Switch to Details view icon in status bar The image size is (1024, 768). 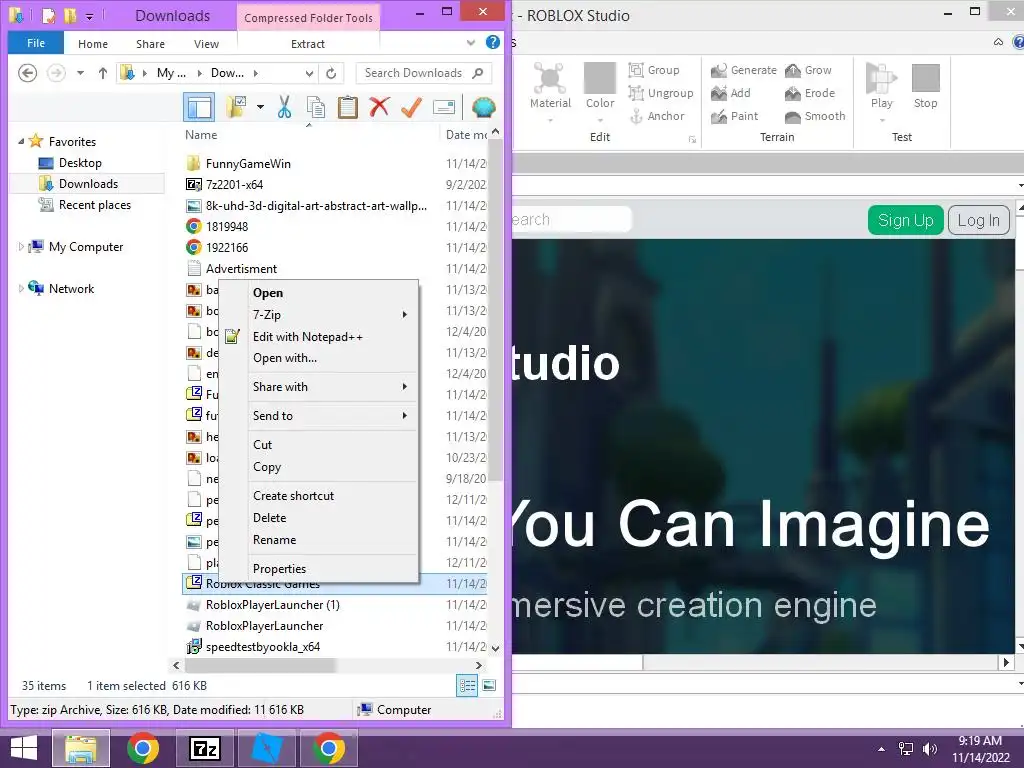[x=467, y=685]
